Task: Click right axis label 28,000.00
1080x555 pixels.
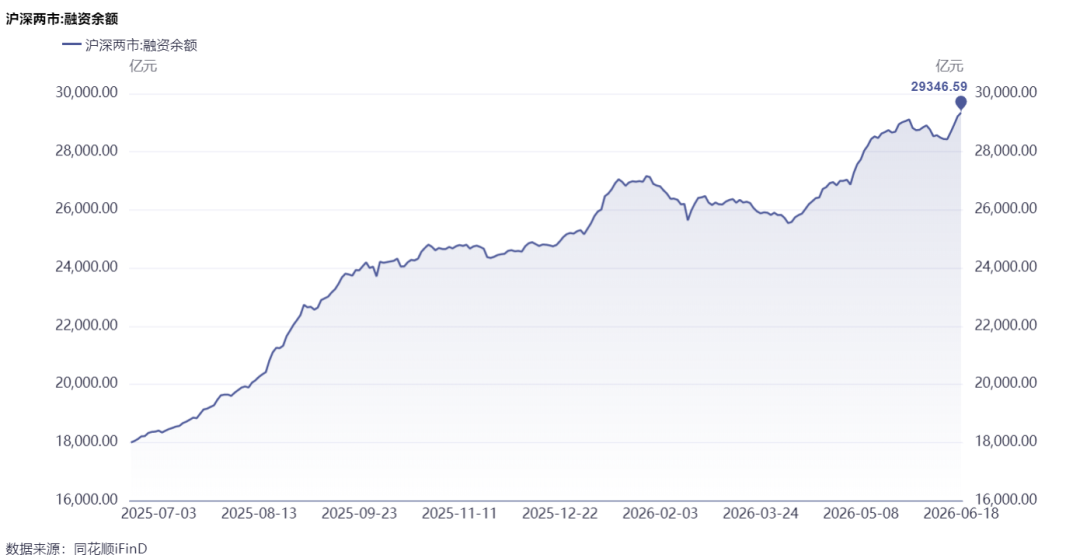Action: (1006, 150)
